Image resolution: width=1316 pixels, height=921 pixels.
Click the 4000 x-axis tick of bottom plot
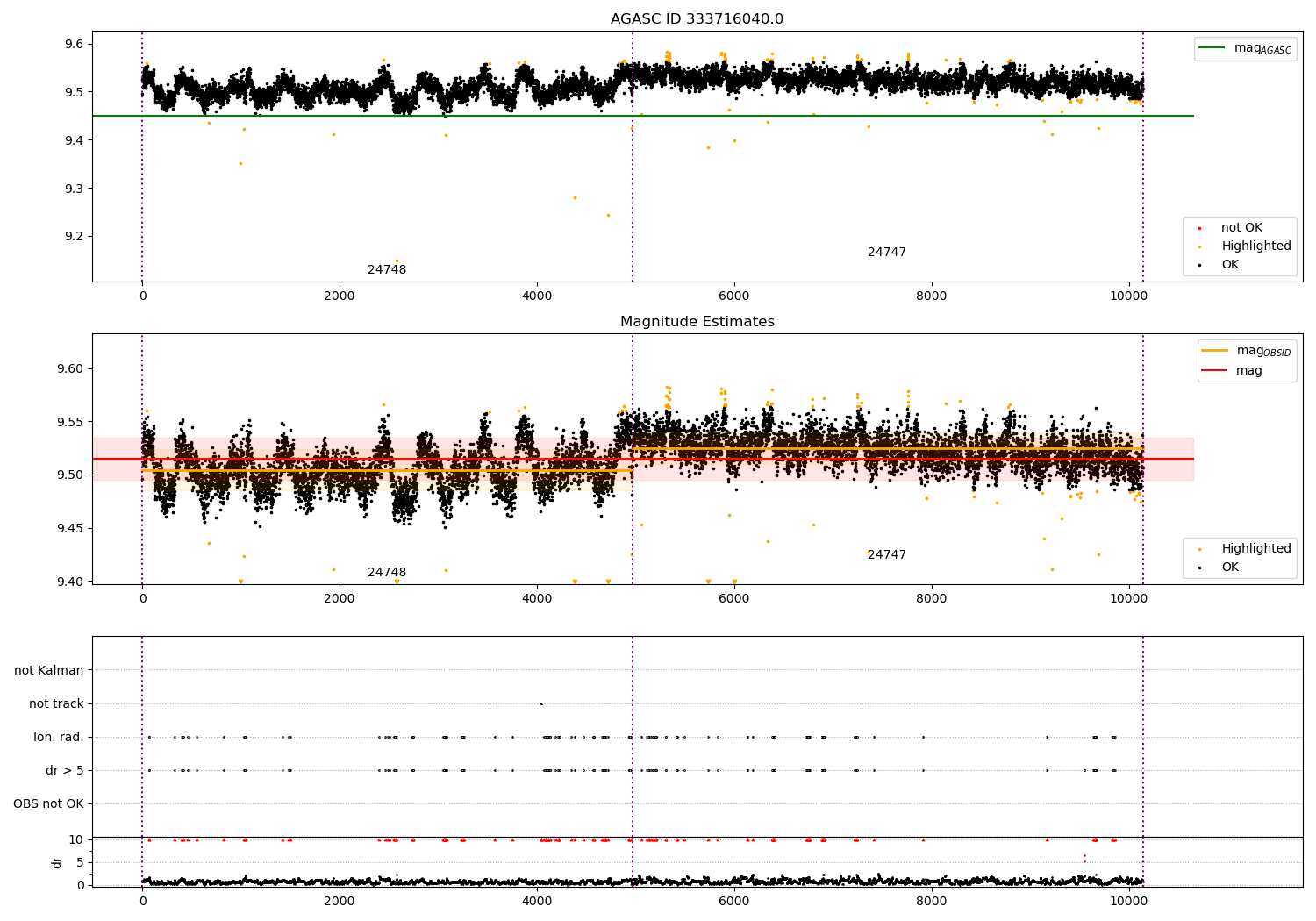(537, 902)
